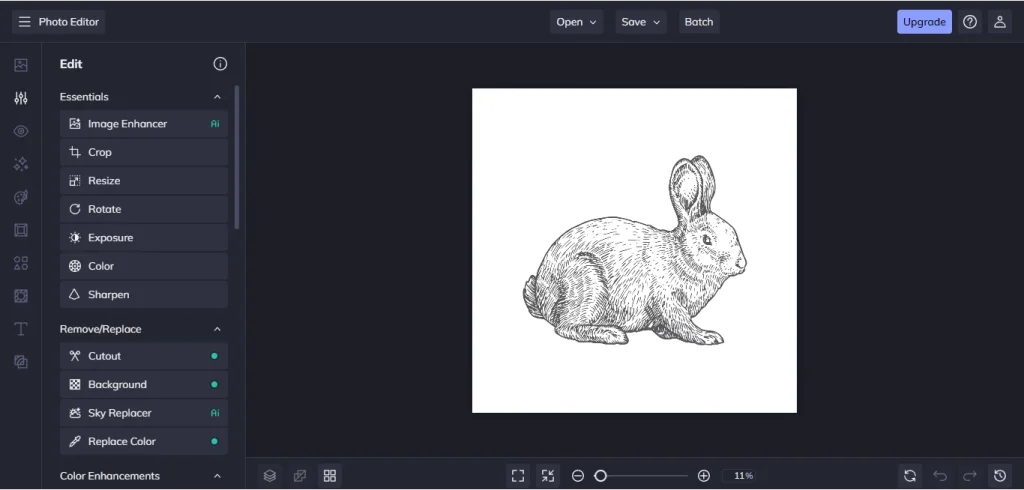Click the Upgrade button
The width and height of the screenshot is (1024, 490).
[923, 22]
